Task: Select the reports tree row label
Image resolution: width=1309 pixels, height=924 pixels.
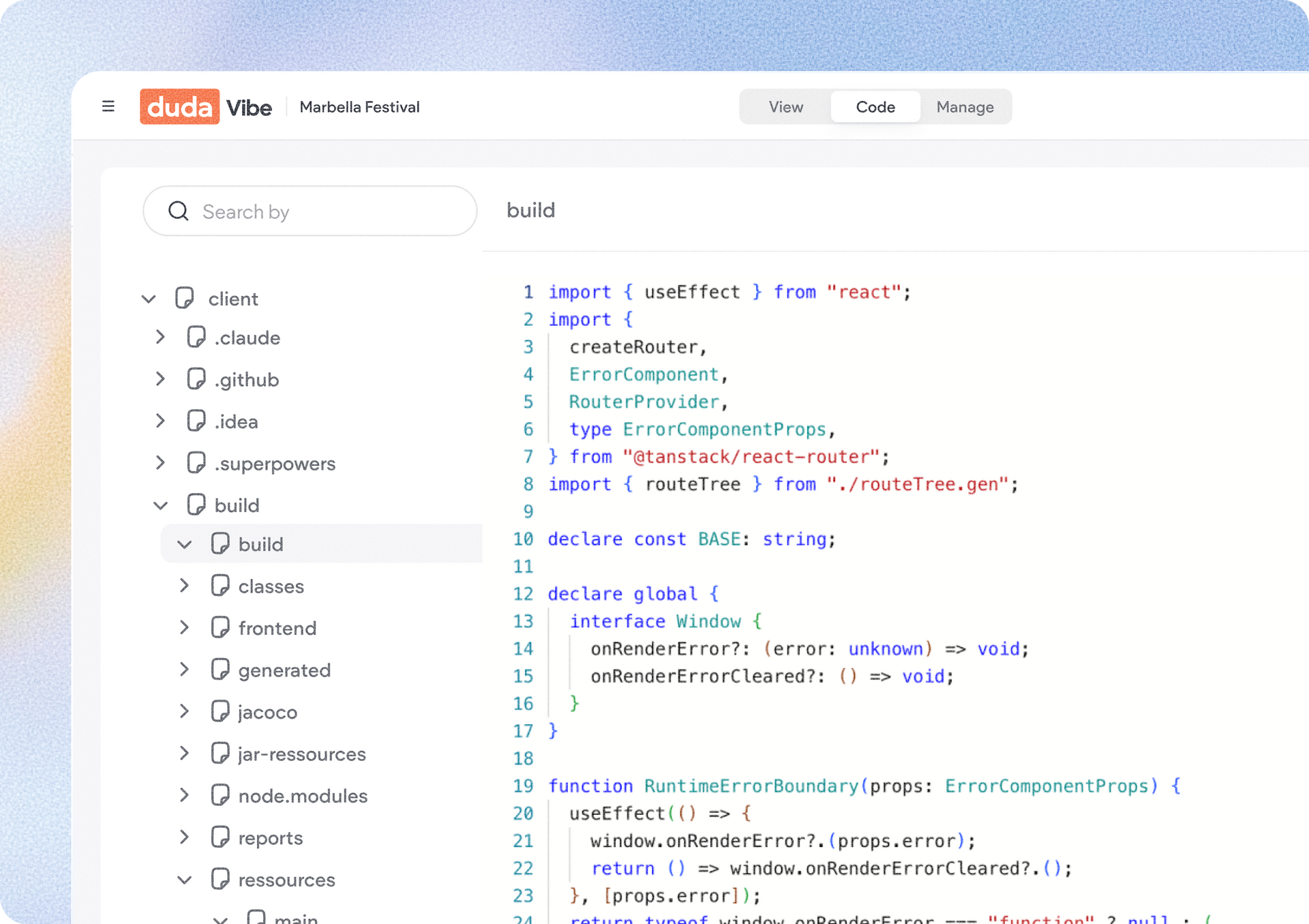Action: [x=270, y=838]
